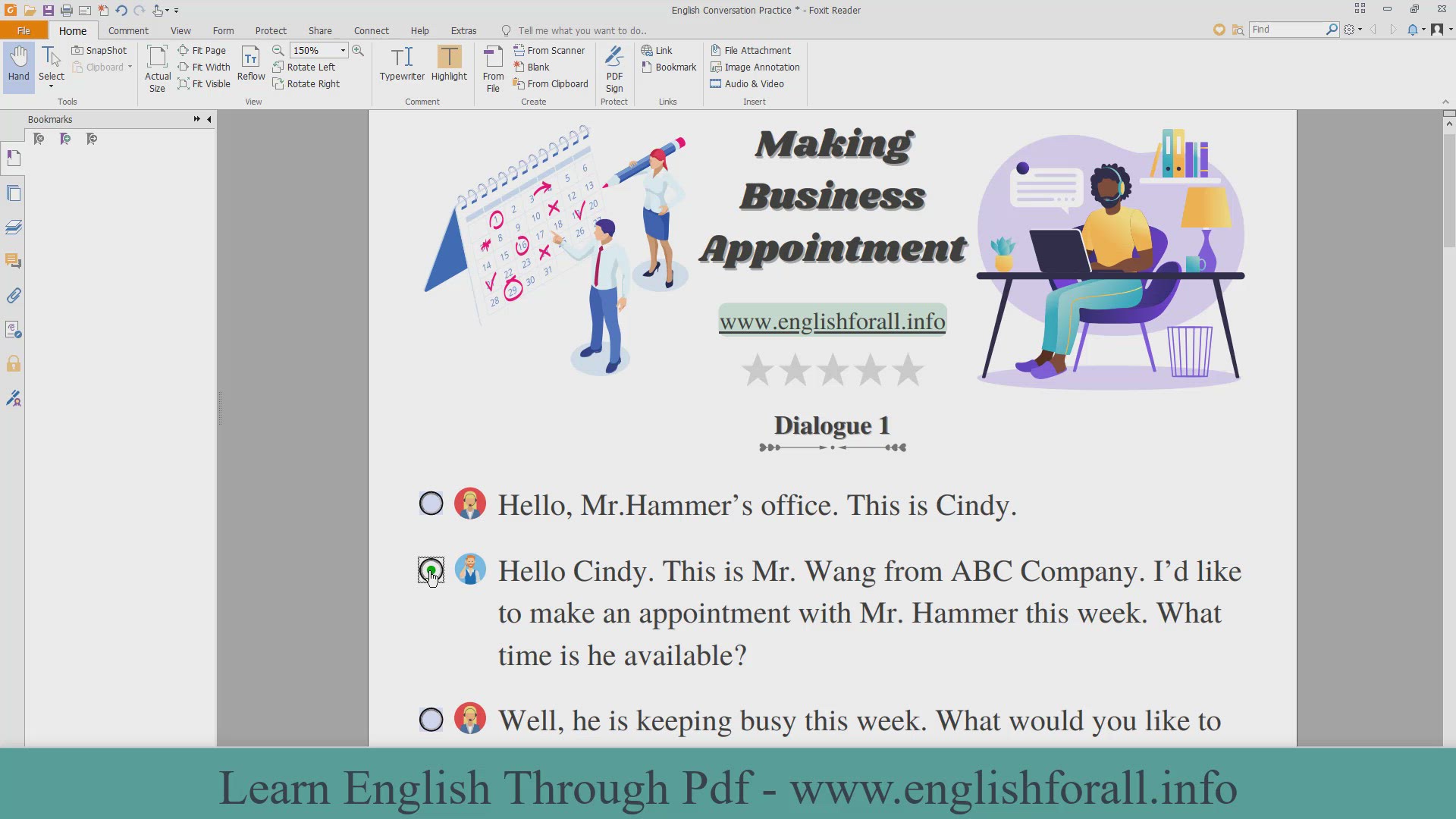Viewport: 1456px width, 819px height.
Task: Open the comments sidebar panel
Action: [14, 261]
